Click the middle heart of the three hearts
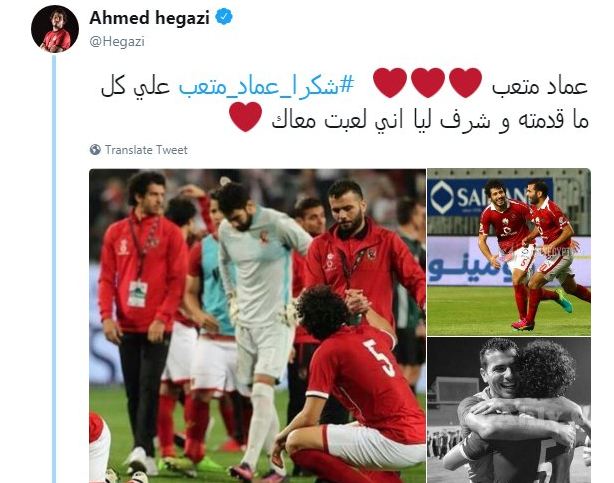The image size is (614, 483). [x=428, y=82]
